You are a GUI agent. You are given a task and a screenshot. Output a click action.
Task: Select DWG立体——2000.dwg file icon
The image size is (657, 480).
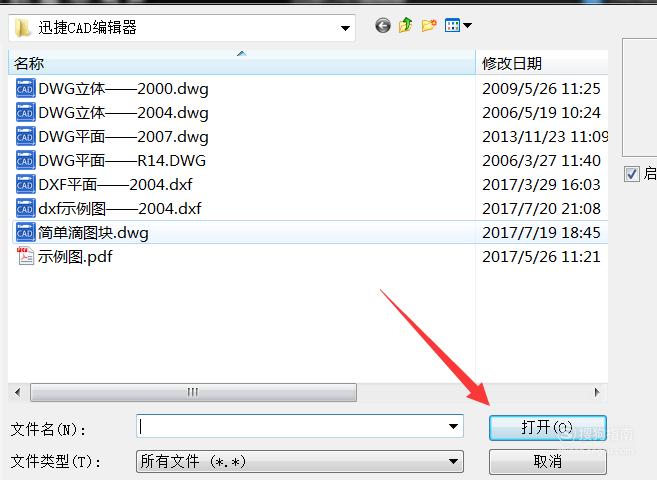25,89
